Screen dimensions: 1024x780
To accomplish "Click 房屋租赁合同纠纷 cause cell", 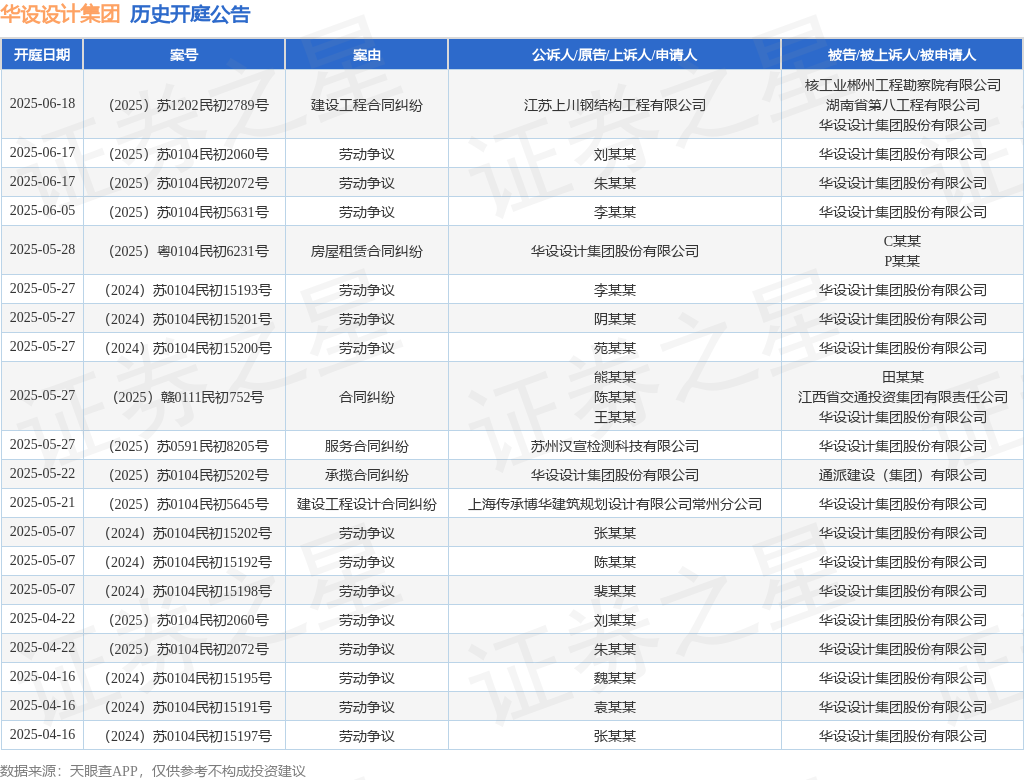I will 366,251.
